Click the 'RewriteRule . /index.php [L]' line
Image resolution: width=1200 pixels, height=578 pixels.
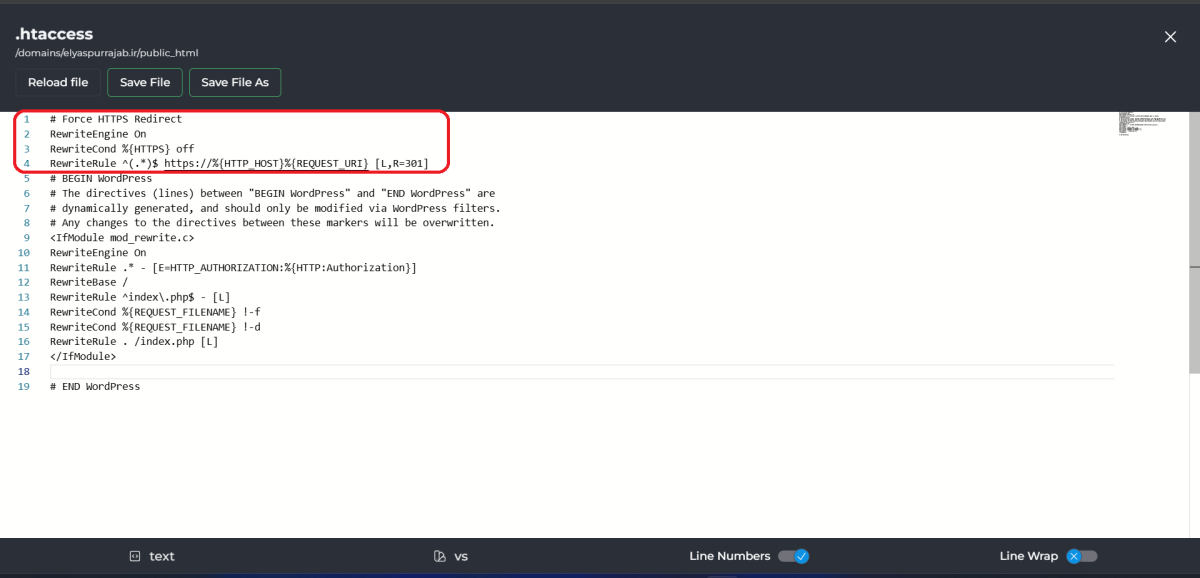[x=134, y=341]
